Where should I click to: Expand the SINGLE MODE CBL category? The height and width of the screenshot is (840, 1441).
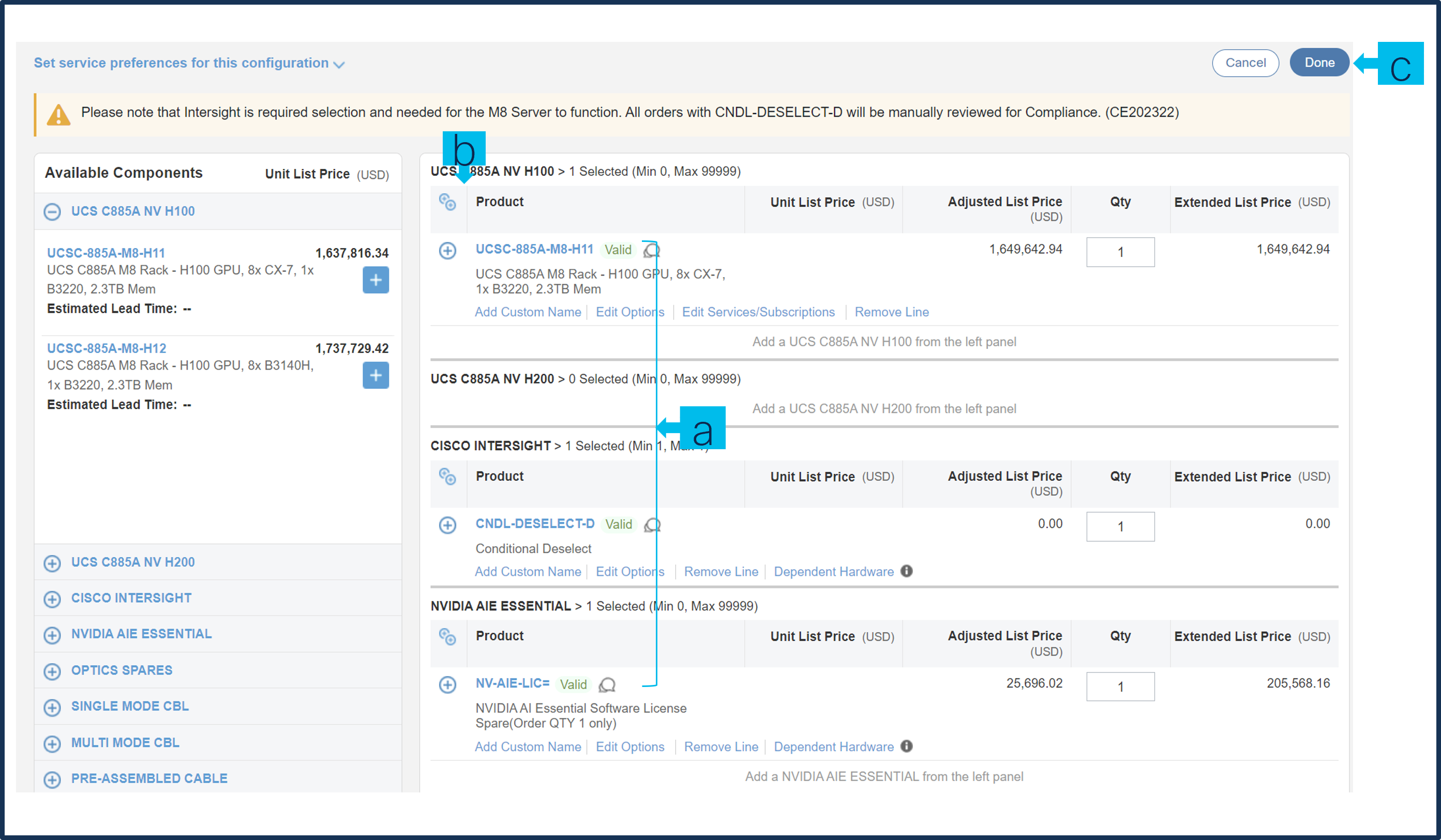tap(52, 708)
